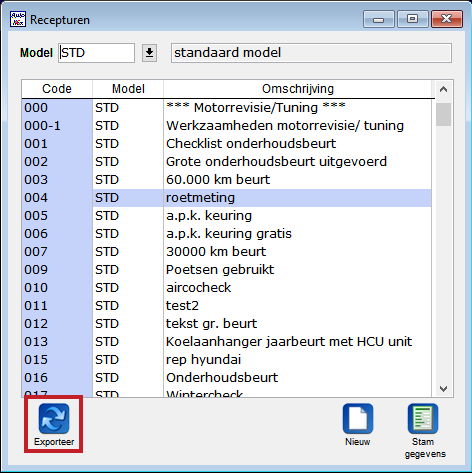The image size is (472, 473).
Task: Sort by the Code column header
Action: (57, 89)
